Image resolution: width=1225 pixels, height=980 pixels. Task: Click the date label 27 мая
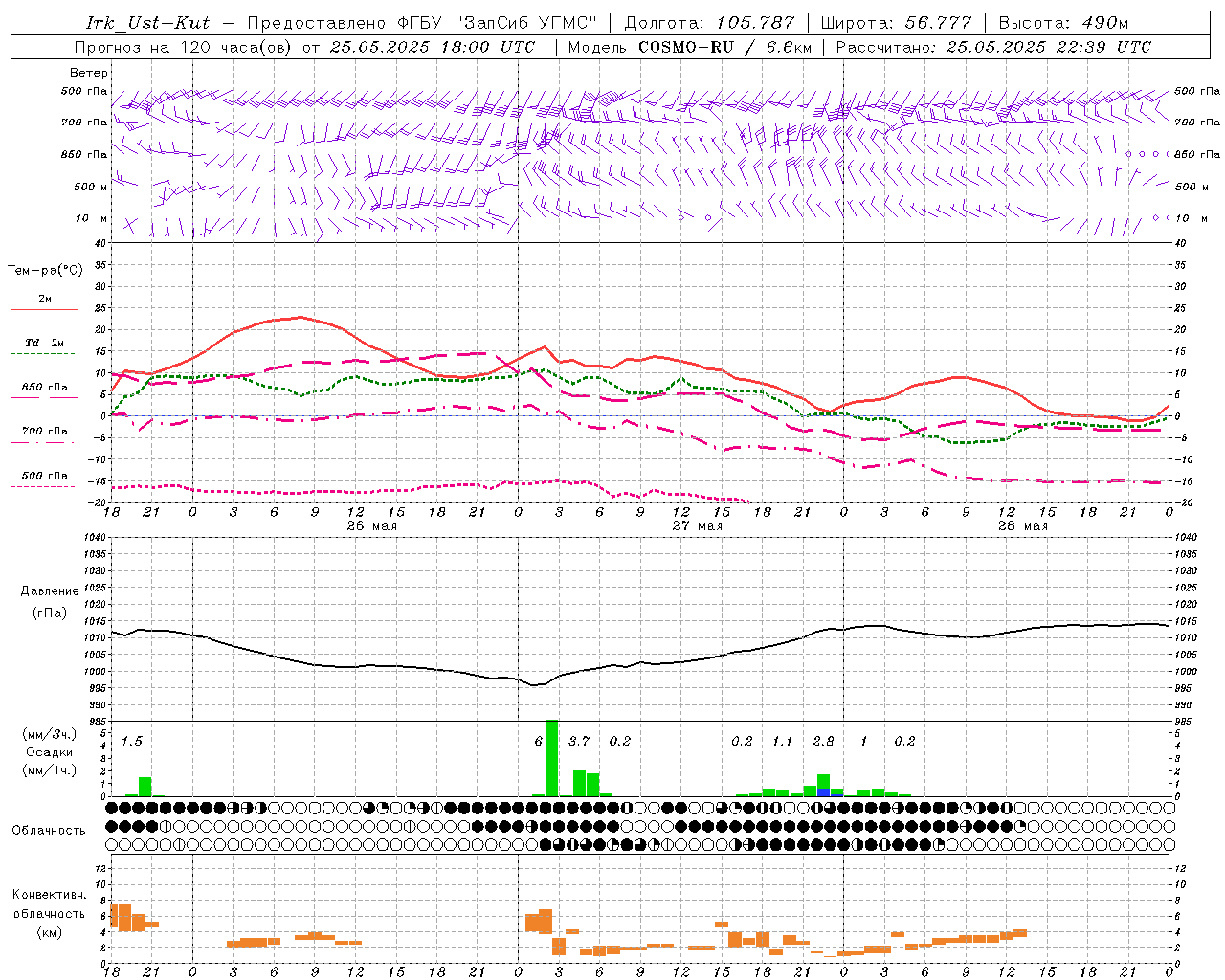coord(697,526)
